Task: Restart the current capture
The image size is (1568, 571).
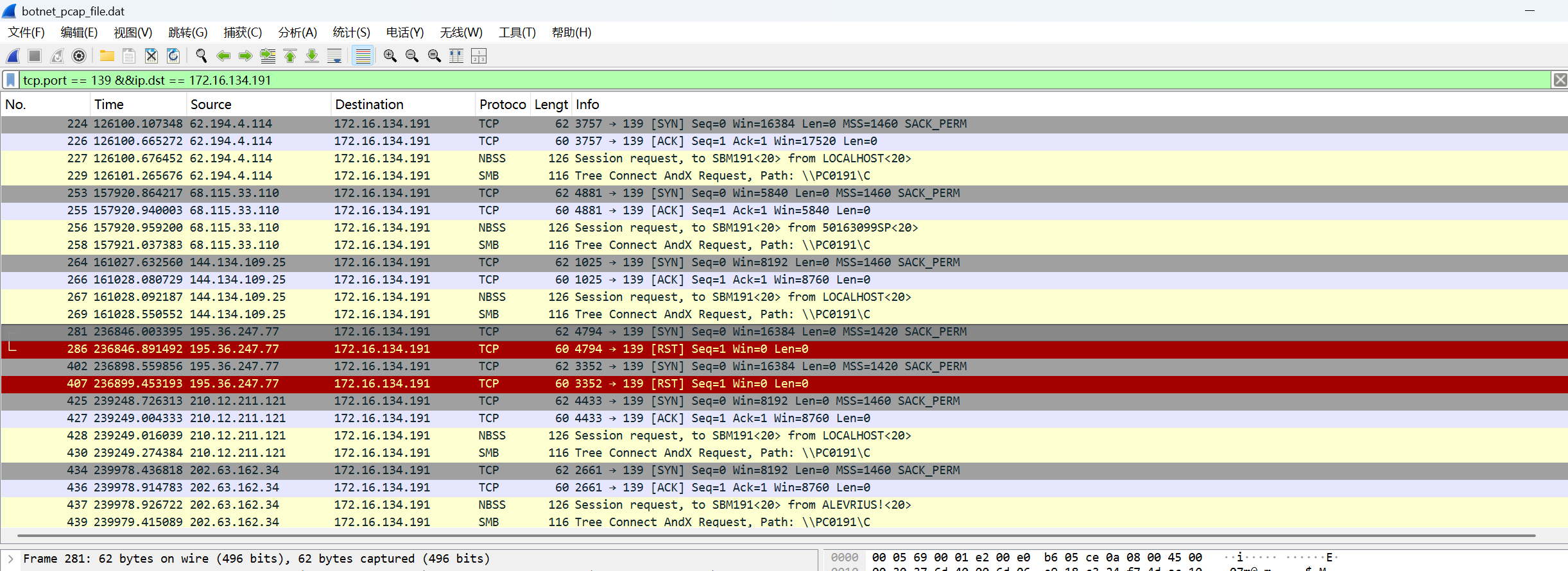Action: point(57,56)
